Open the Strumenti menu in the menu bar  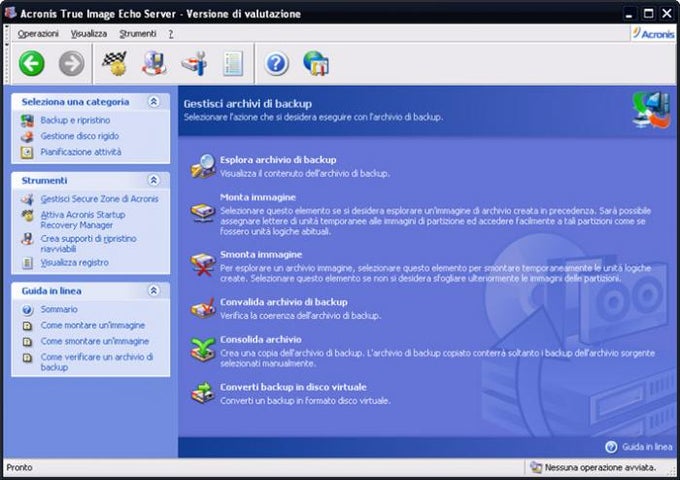point(138,33)
